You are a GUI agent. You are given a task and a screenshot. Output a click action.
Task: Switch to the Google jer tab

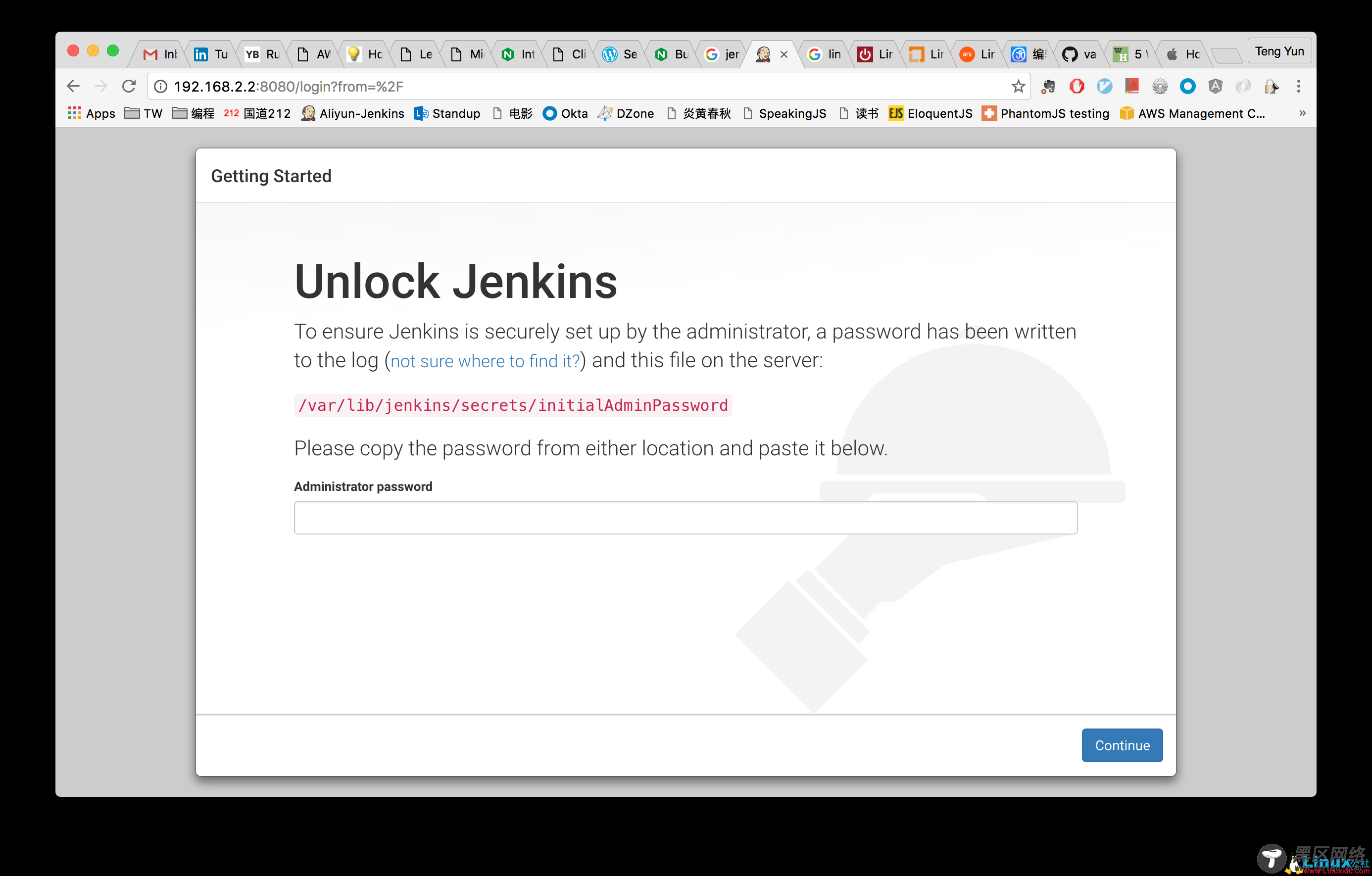(x=722, y=54)
